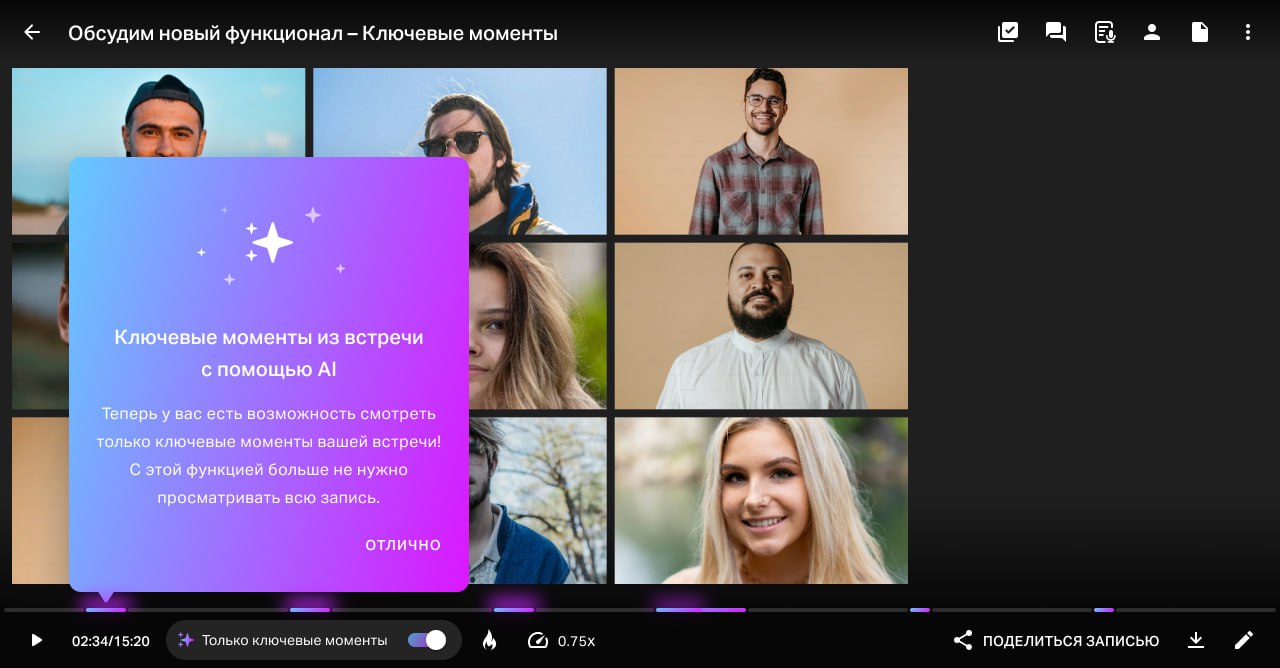The width and height of the screenshot is (1280, 668).
Task: View the participants list
Action: (1152, 31)
